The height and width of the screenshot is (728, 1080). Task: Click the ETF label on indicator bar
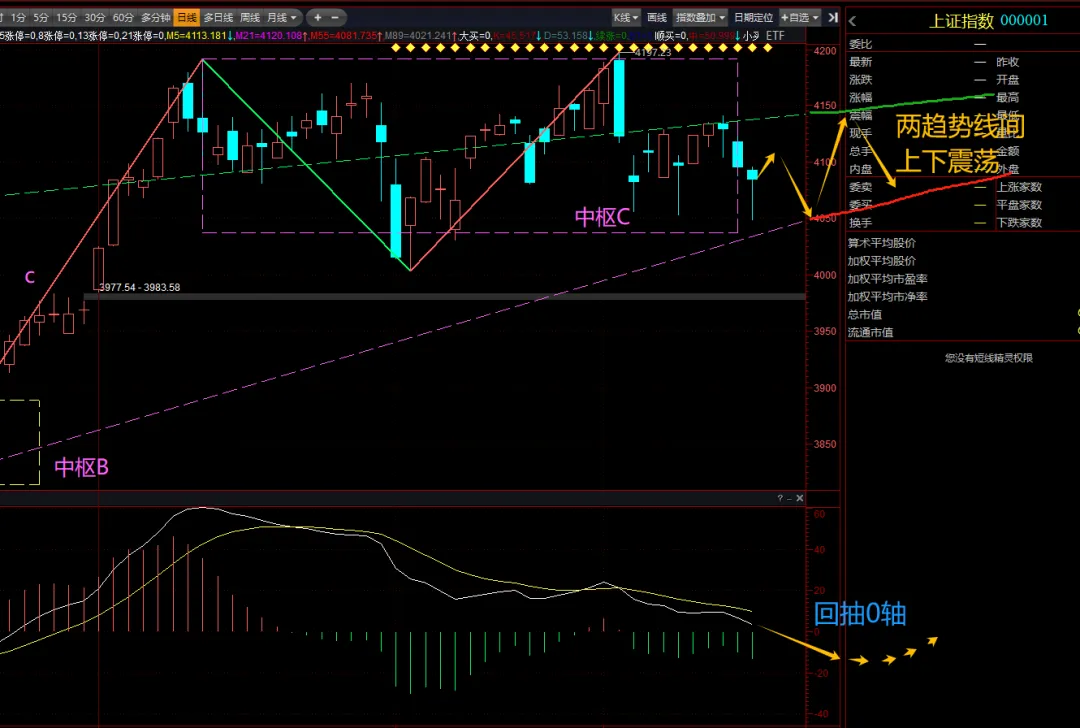point(775,35)
